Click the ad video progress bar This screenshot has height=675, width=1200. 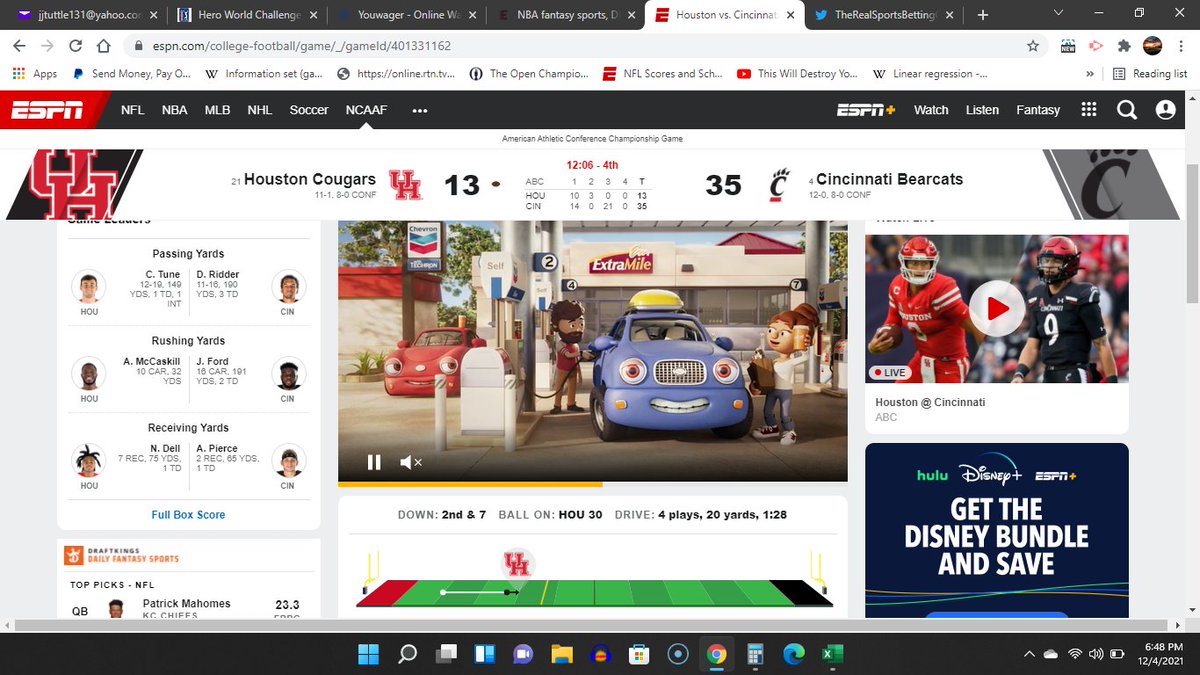coord(592,485)
